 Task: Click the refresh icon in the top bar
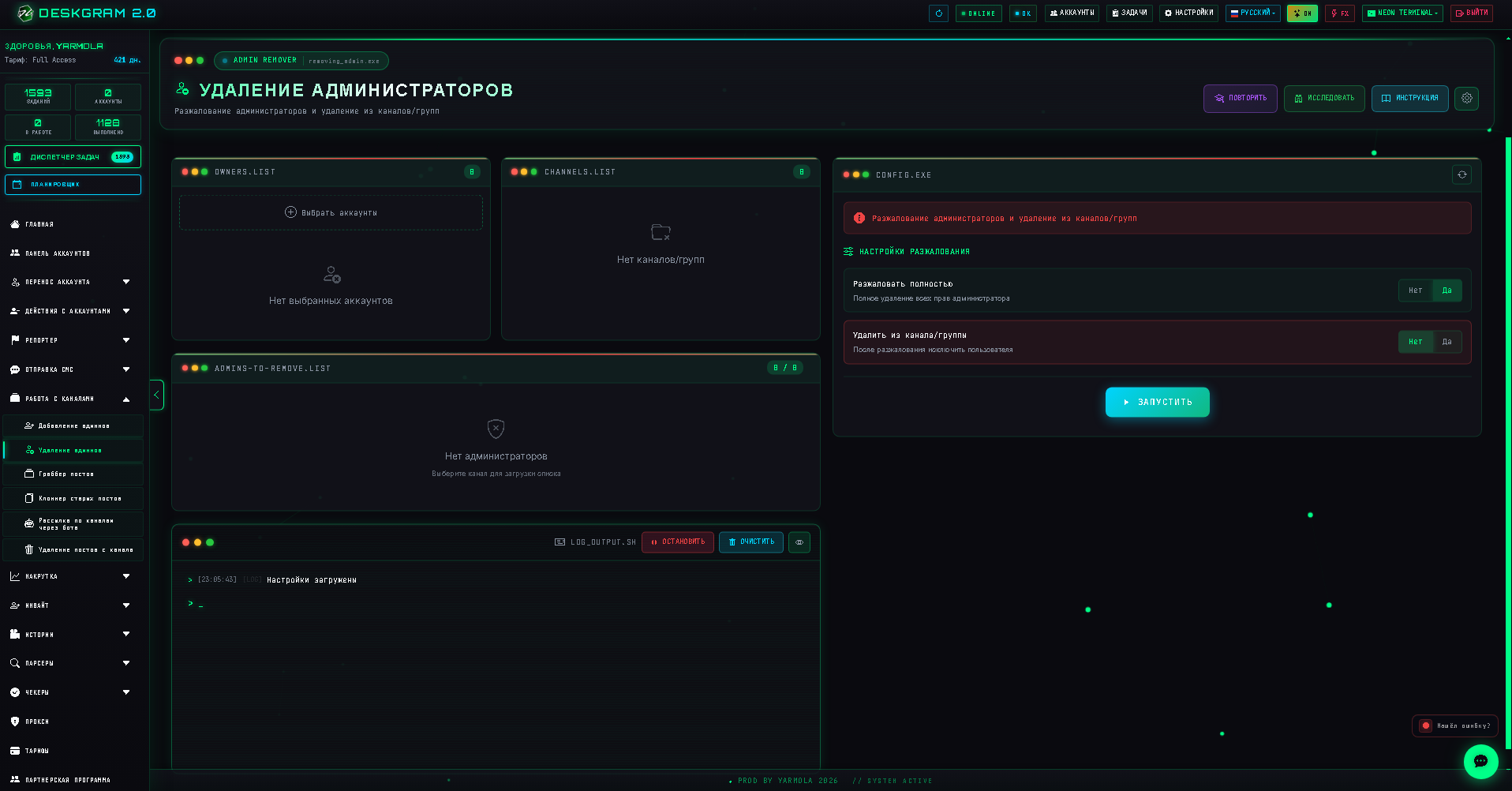(x=938, y=13)
